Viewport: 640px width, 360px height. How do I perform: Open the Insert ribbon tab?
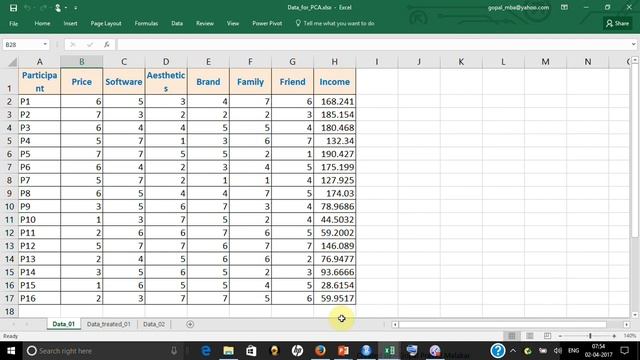[70, 24]
